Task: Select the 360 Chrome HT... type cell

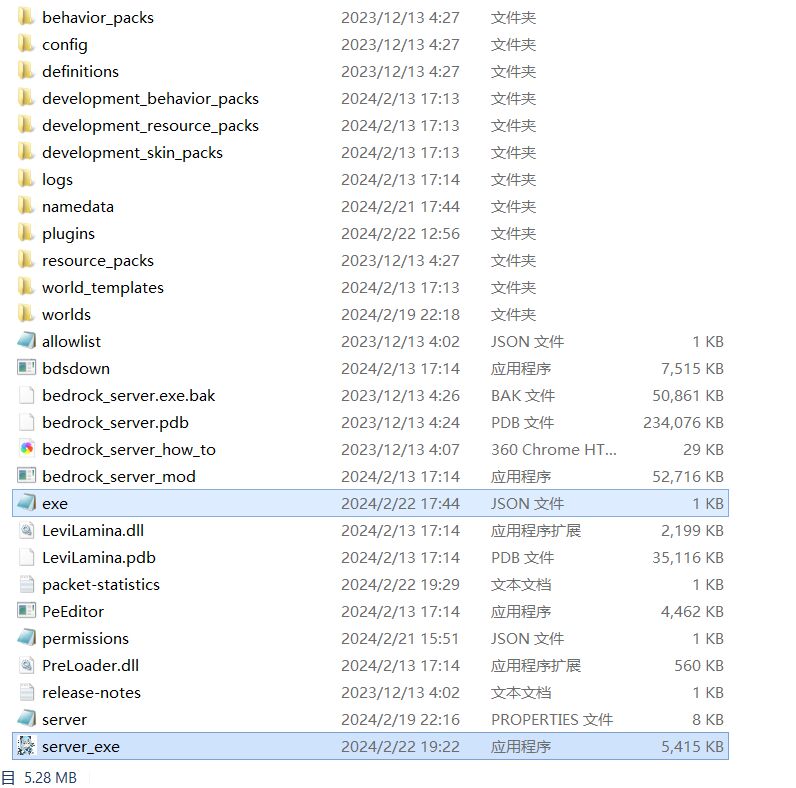Action: pyautogui.click(x=553, y=449)
